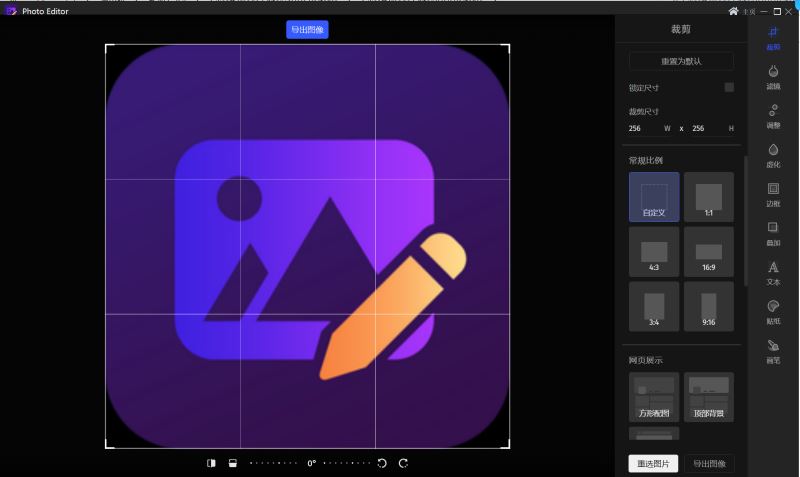
Task: Click the 裁剪 panel title
Action: pyautogui.click(x=681, y=30)
